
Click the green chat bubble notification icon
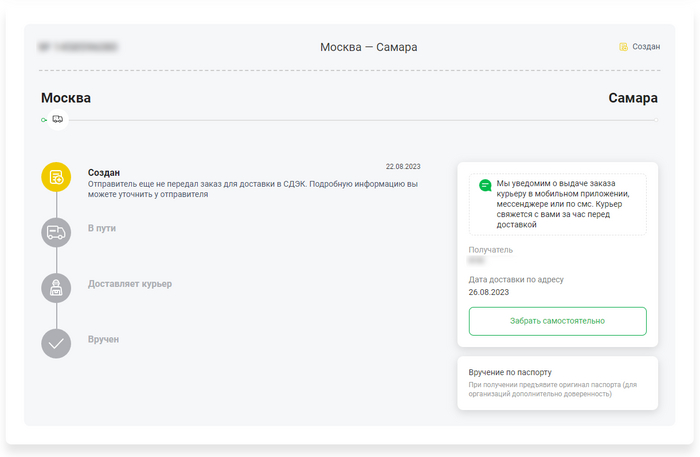click(485, 185)
